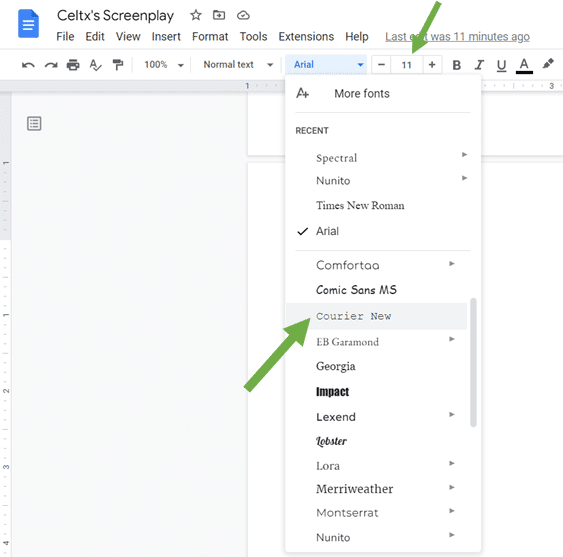Image resolution: width=563 pixels, height=557 pixels.
Task: Open the Edit menu
Action: click(95, 37)
